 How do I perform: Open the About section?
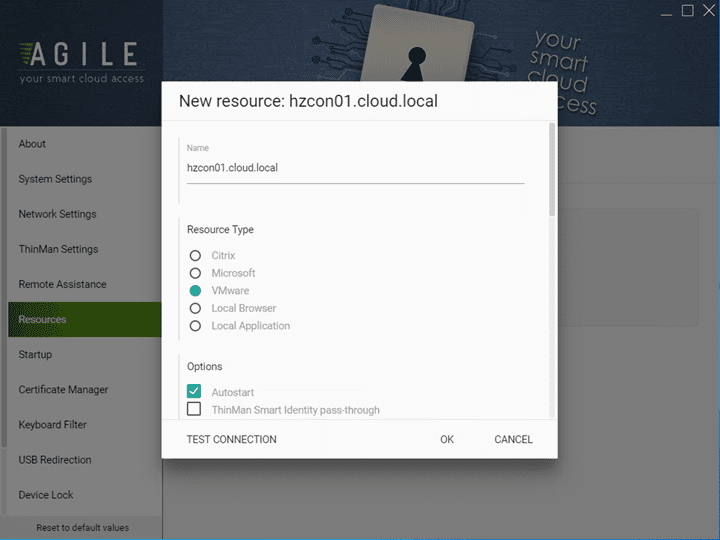(x=84, y=144)
